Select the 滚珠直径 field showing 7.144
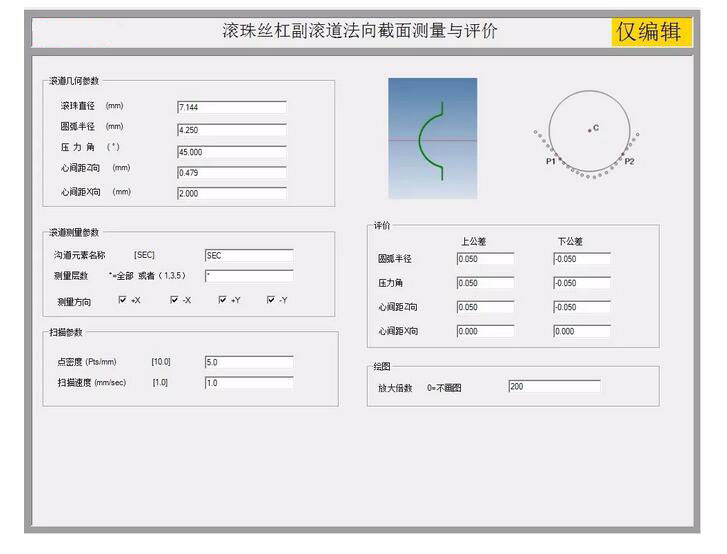The image size is (727, 554). pyautogui.click(x=231, y=107)
